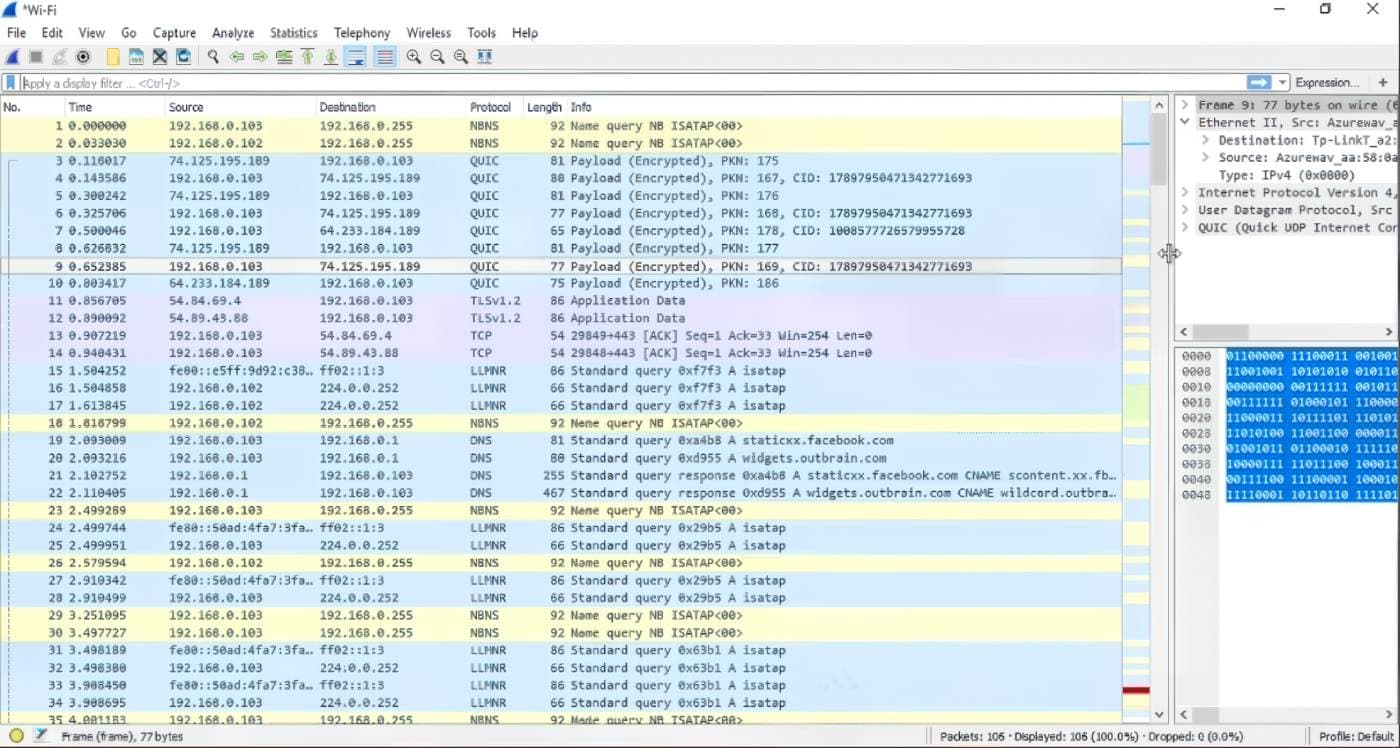
Task: Toggle auto-scroll during live capture
Action: pyautogui.click(x=355, y=57)
